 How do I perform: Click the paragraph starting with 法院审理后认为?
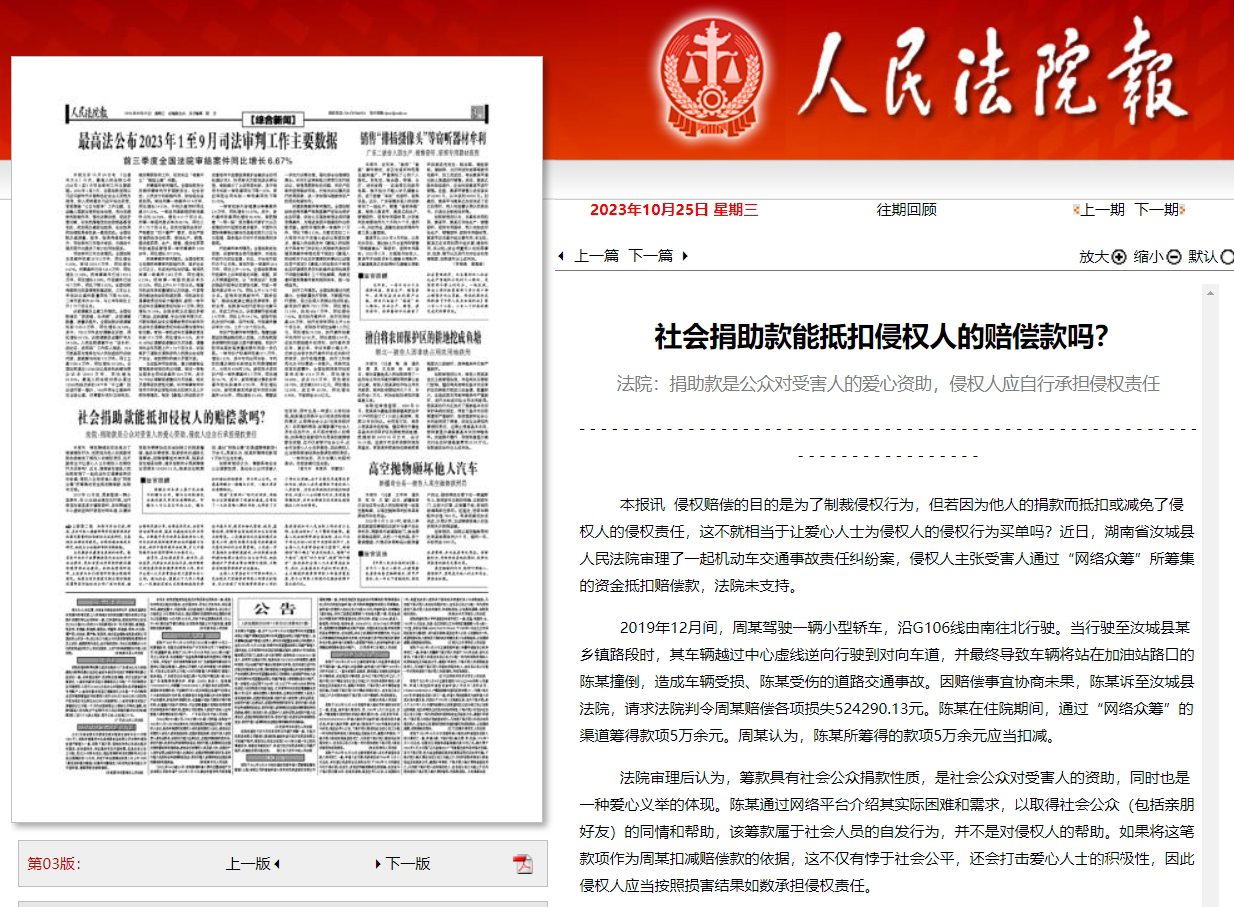click(887, 831)
